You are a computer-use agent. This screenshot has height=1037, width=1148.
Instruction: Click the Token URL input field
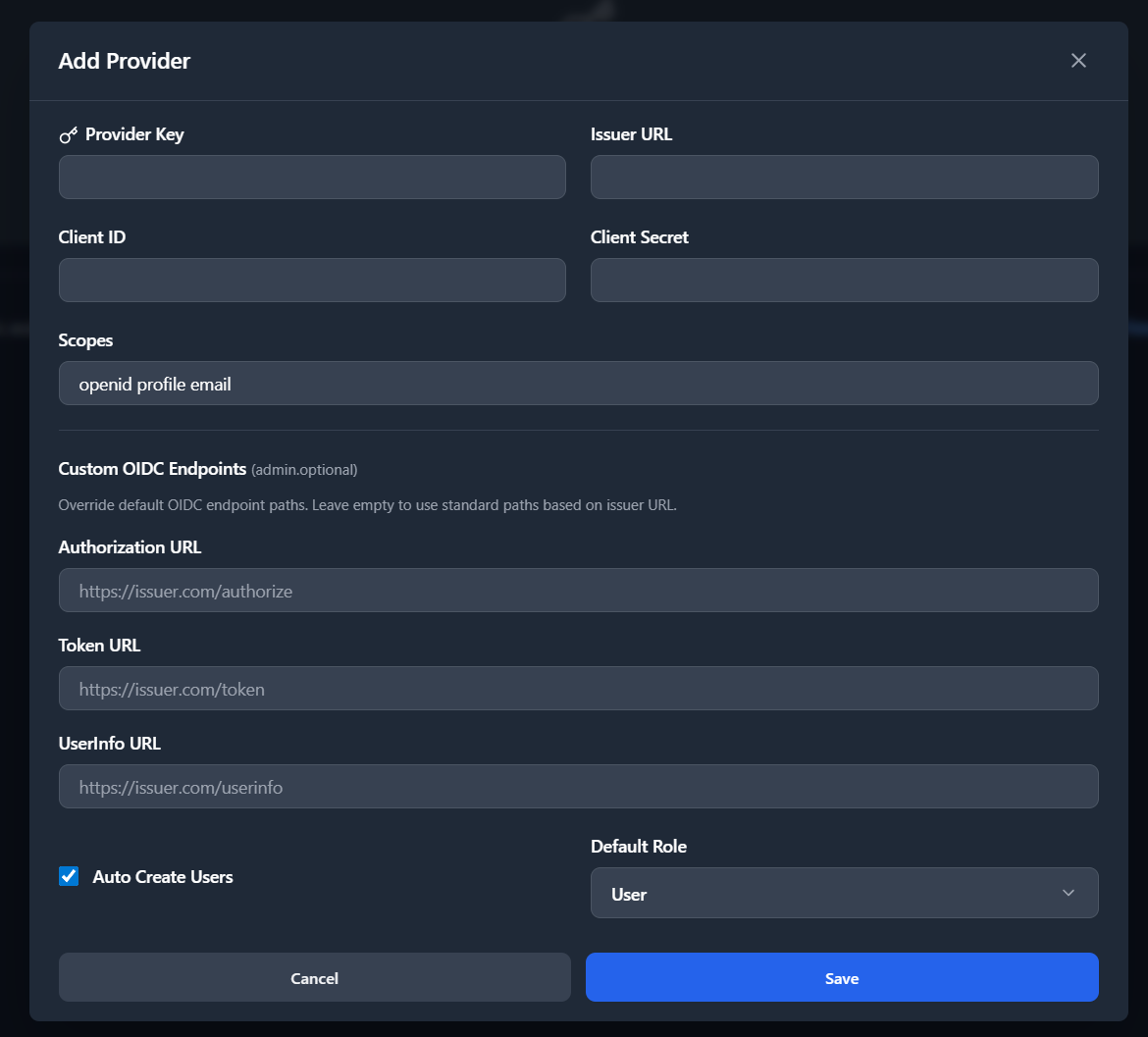[578, 688]
